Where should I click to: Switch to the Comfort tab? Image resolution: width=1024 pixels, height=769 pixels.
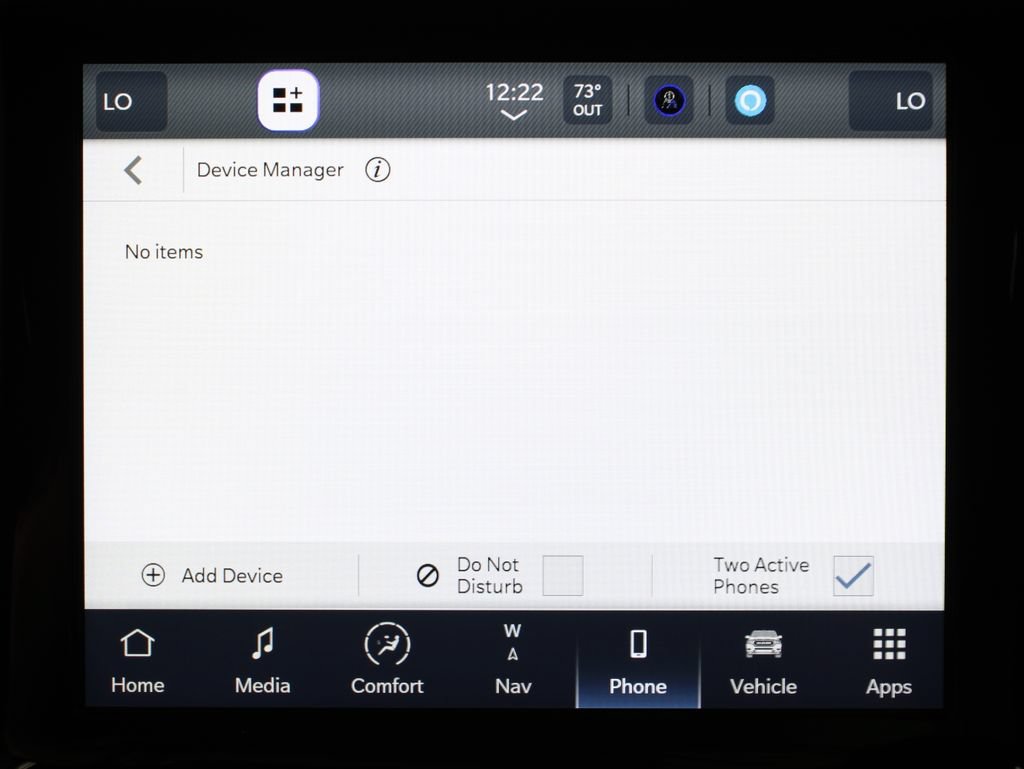coord(387,660)
